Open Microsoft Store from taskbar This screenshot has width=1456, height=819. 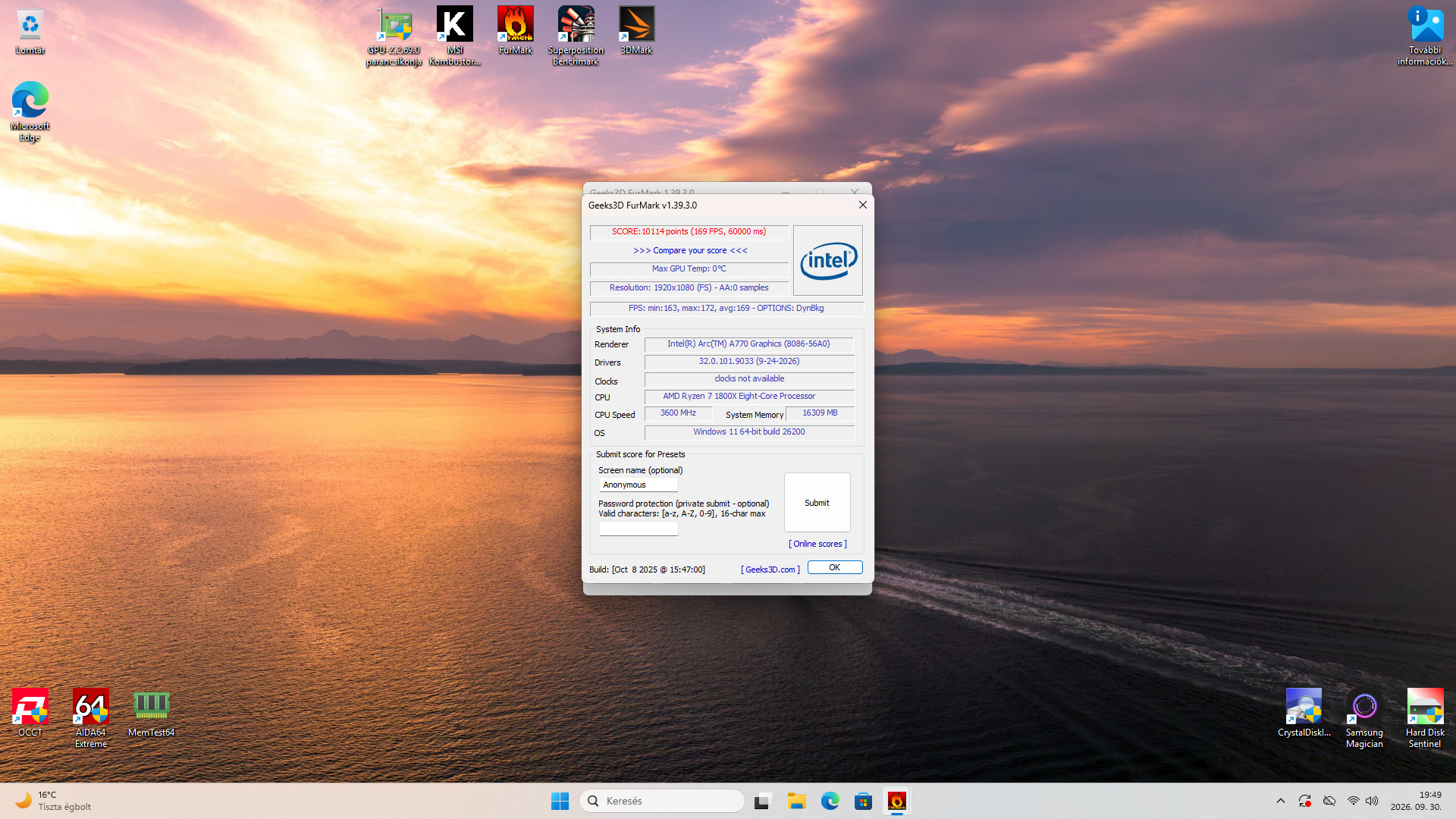tap(864, 801)
